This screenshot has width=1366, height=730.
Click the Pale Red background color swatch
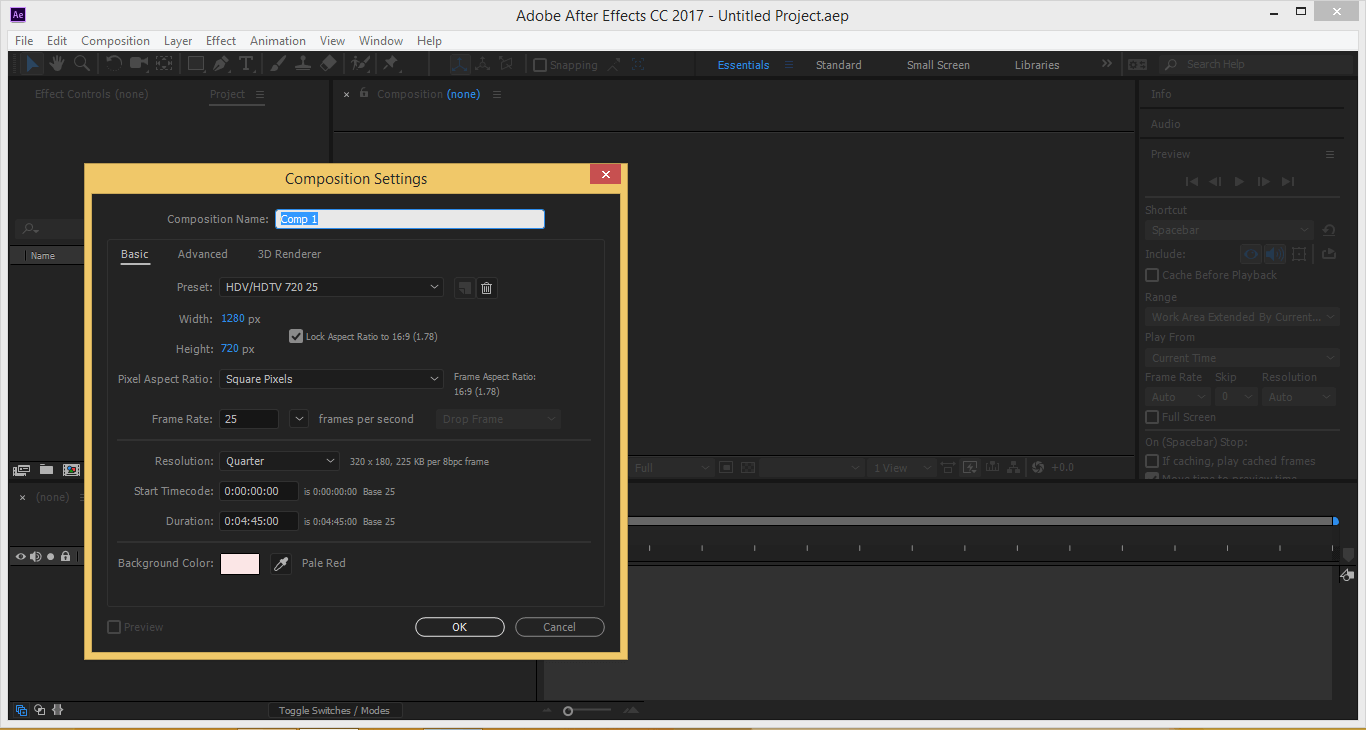(240, 564)
